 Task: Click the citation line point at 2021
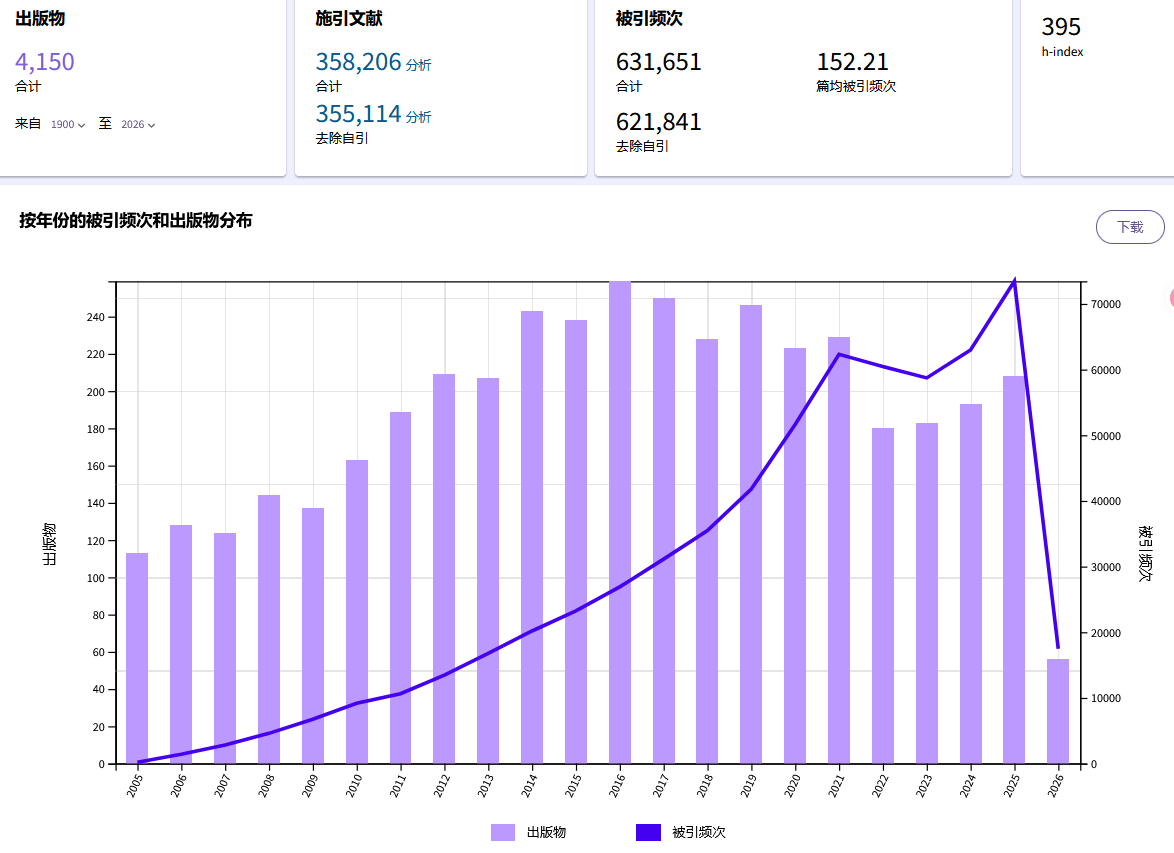(839, 354)
